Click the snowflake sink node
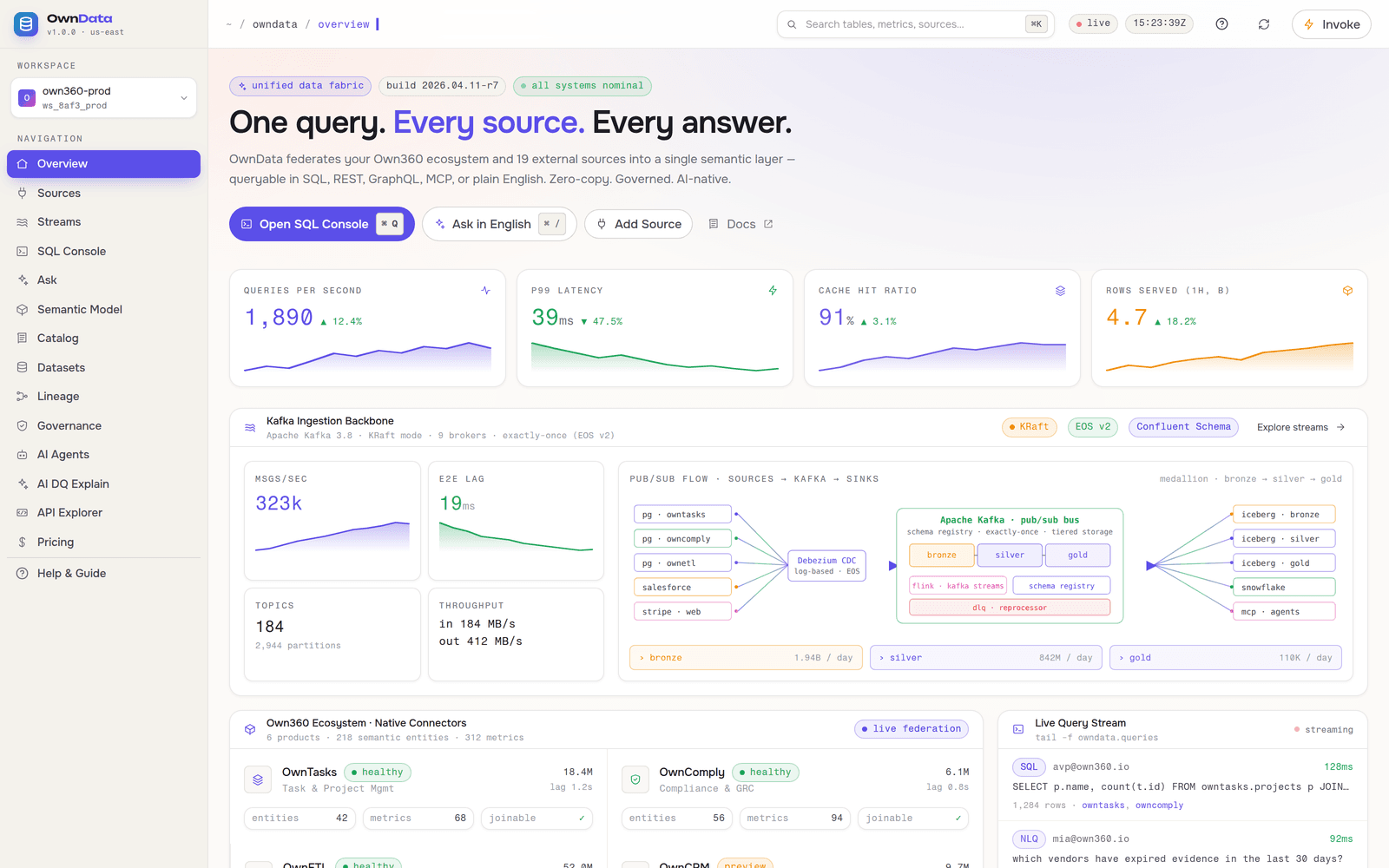The width and height of the screenshot is (1389, 868). 1284,588
